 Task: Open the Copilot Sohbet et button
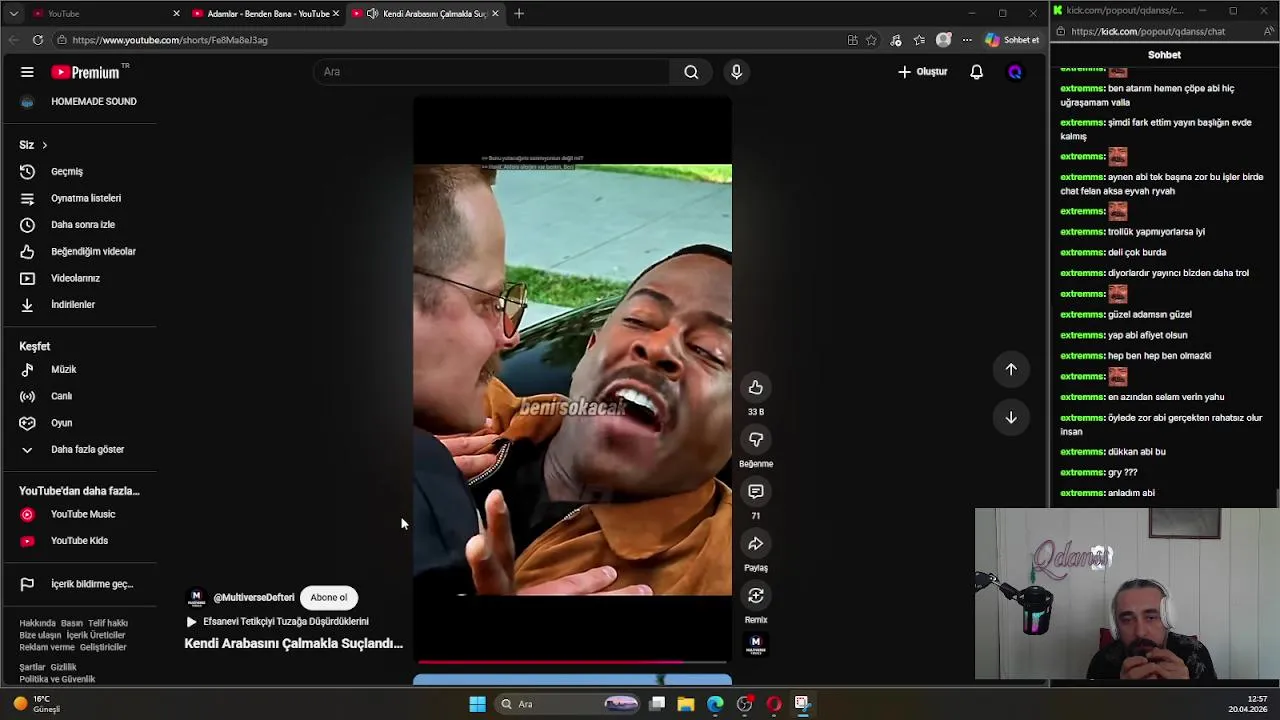1012,40
